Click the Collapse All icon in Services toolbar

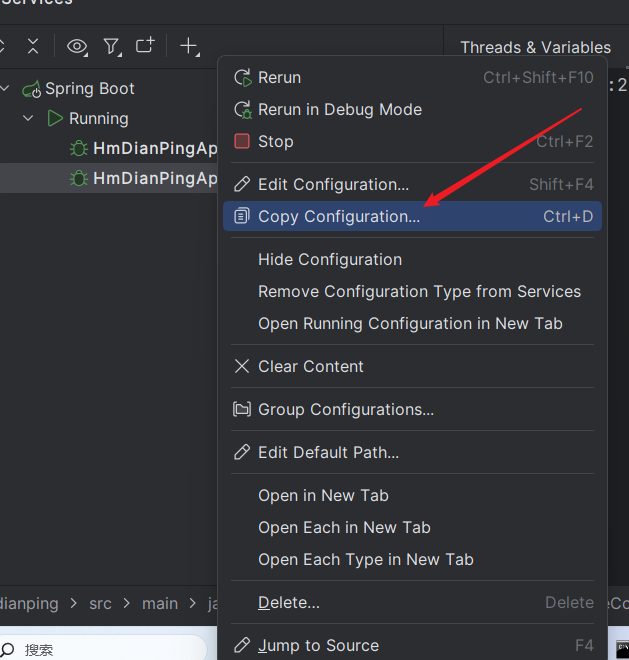(x=33, y=46)
